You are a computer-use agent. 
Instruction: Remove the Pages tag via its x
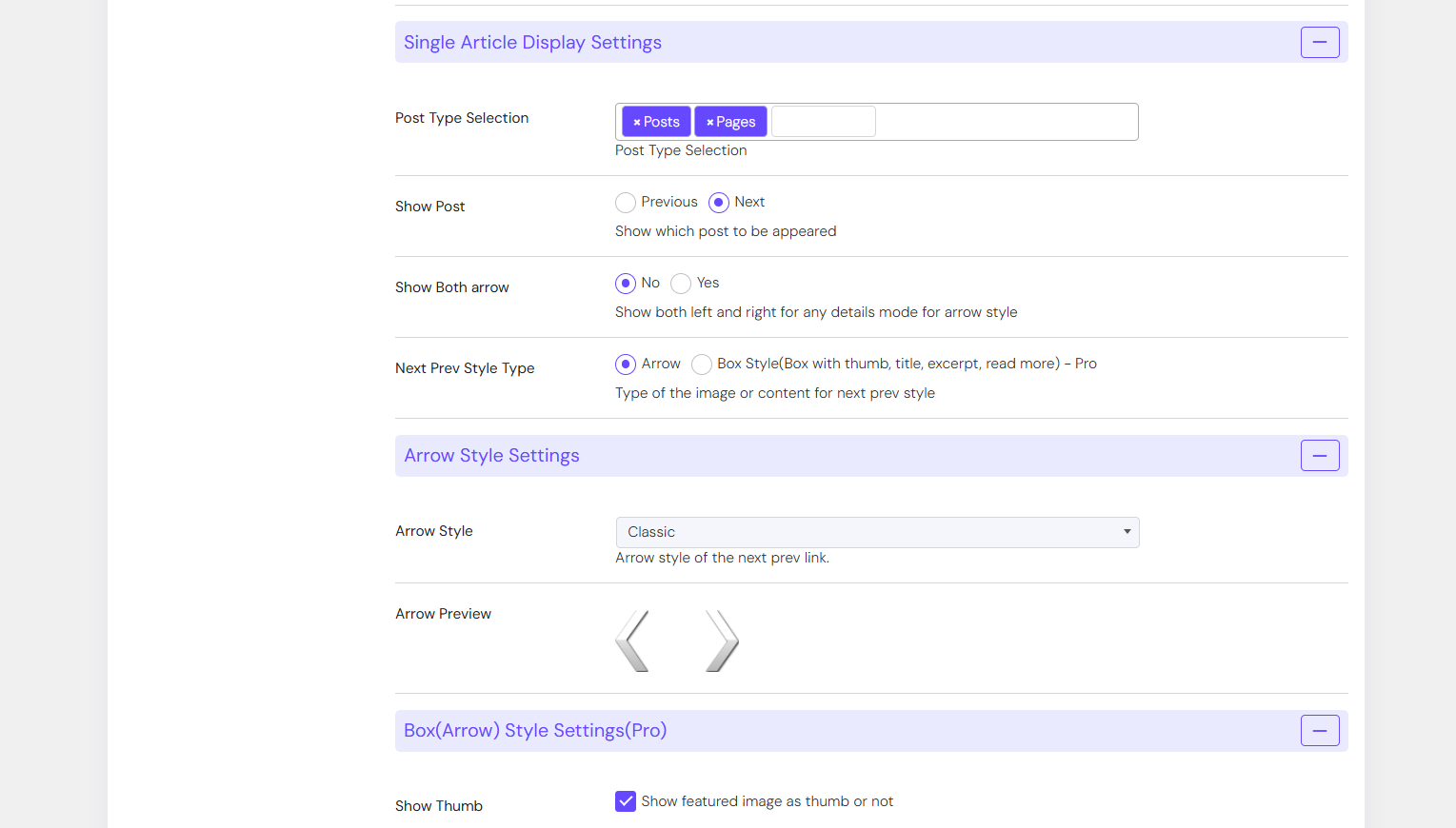710,122
